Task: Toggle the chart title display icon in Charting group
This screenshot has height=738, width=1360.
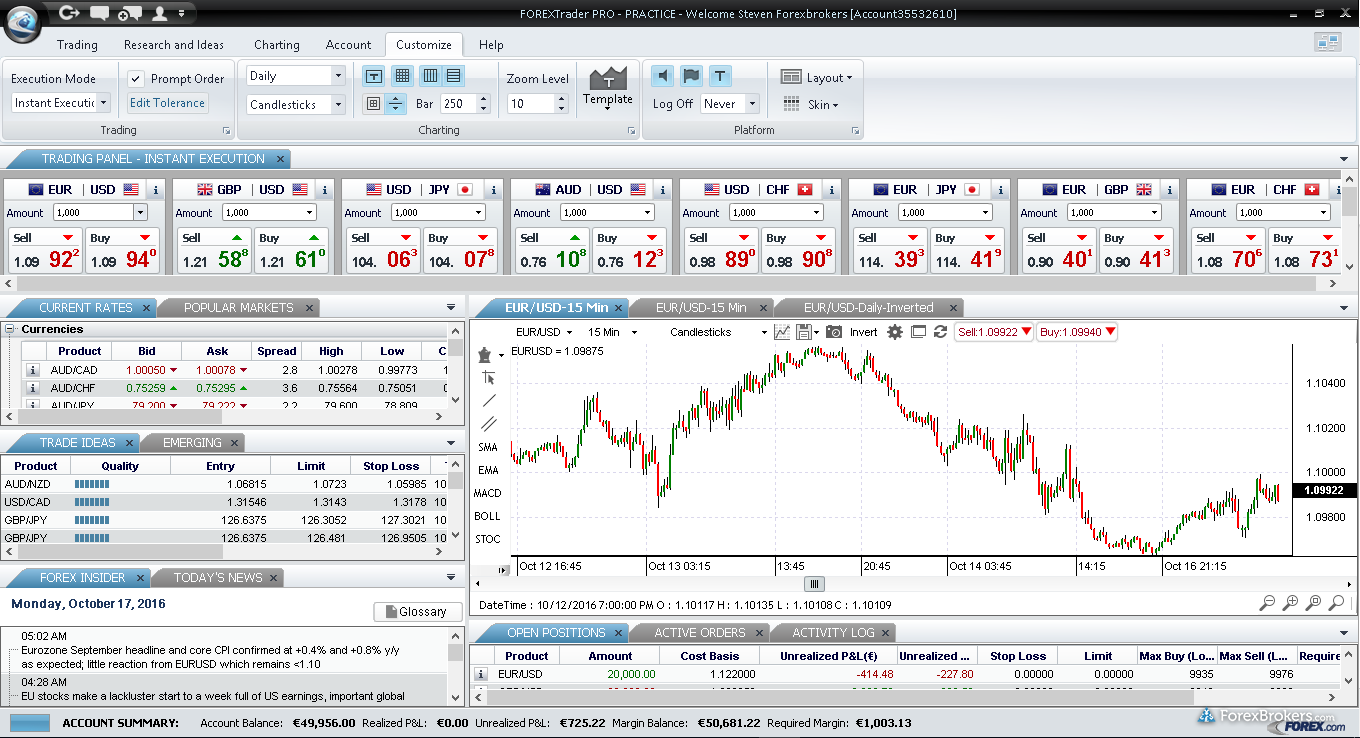Action: [374, 76]
